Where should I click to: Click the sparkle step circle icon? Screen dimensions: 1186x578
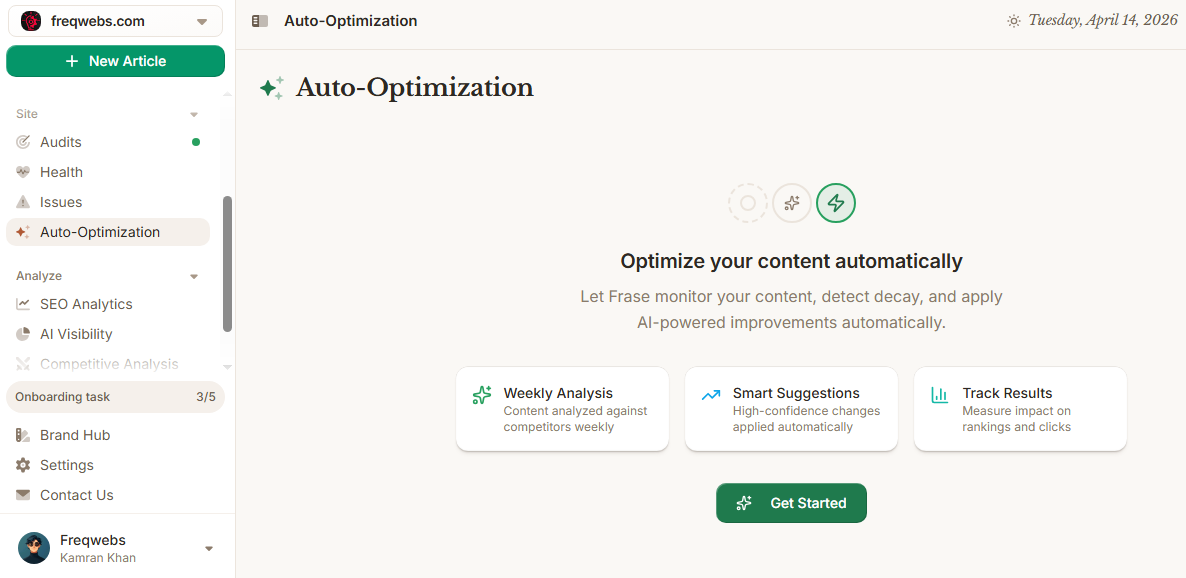[x=792, y=204]
